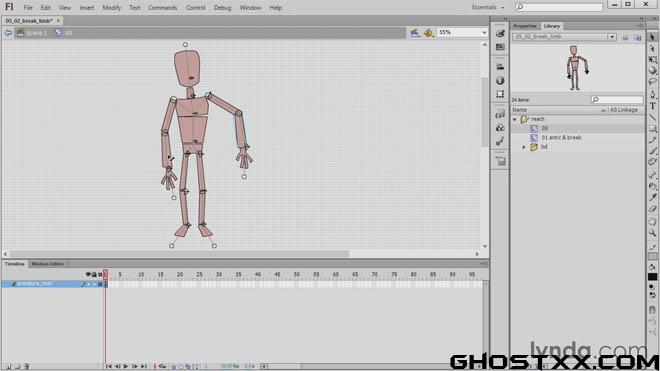Click the Play button in timeline controls

point(126,366)
